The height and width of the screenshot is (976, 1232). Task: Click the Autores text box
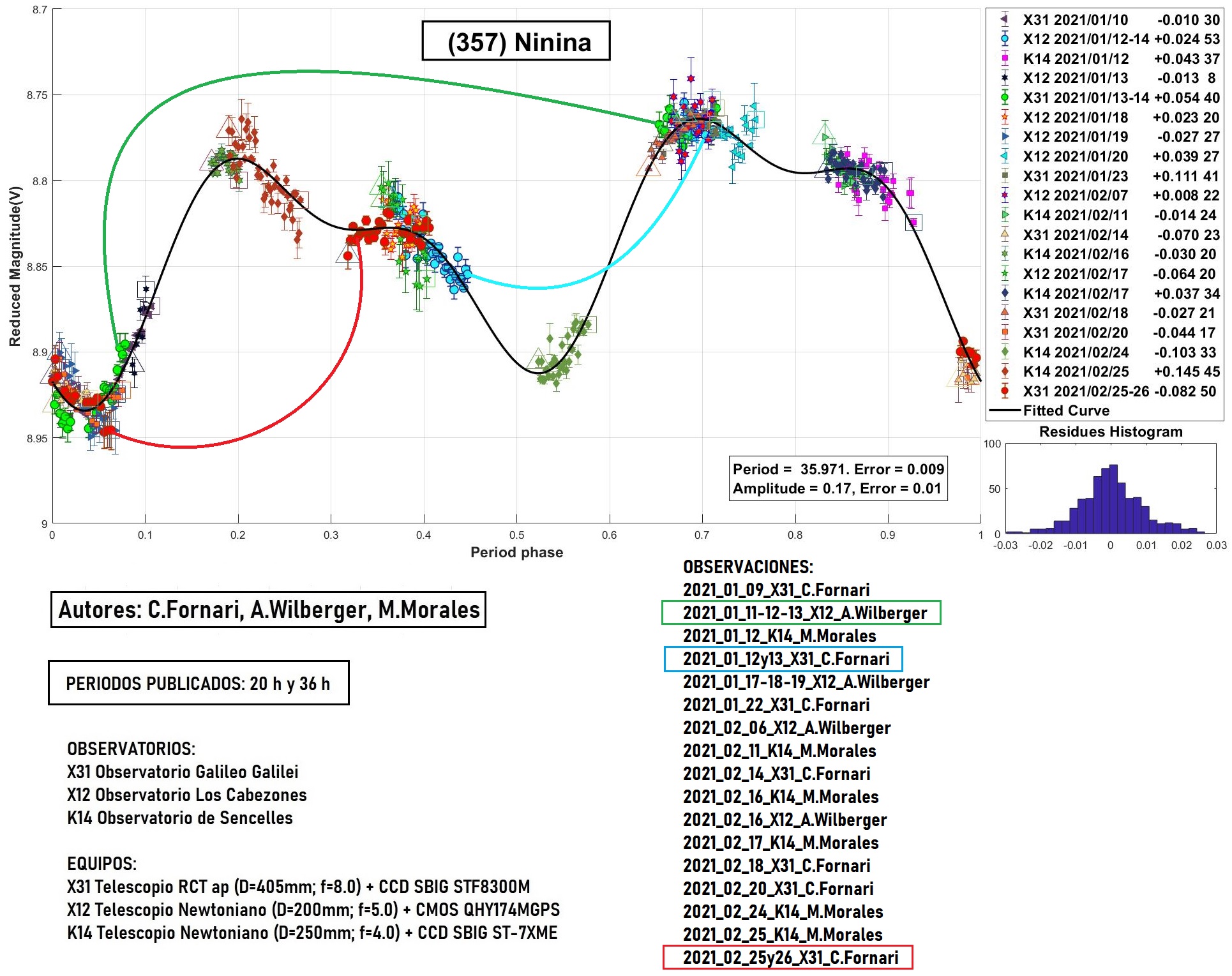pyautogui.click(x=268, y=610)
